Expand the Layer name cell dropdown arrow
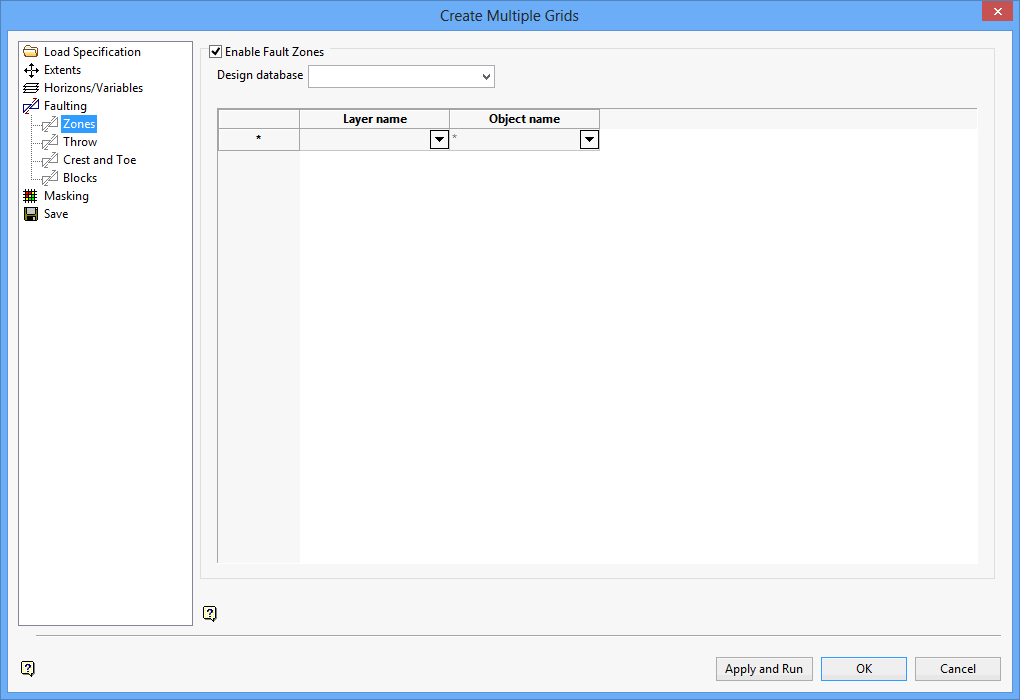The width and height of the screenshot is (1020, 700). (x=439, y=139)
